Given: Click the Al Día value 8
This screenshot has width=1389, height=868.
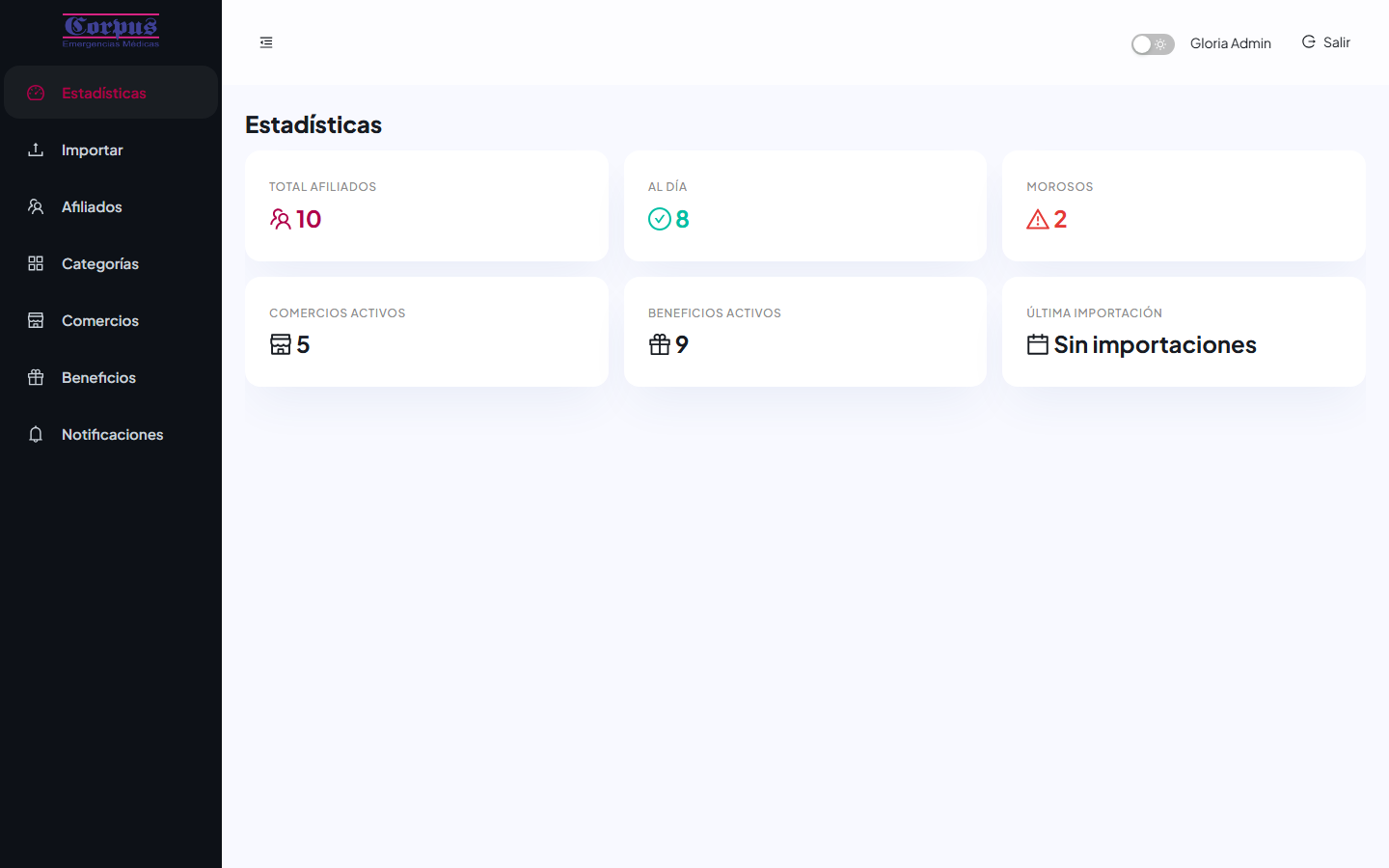Looking at the screenshot, I should (x=682, y=219).
